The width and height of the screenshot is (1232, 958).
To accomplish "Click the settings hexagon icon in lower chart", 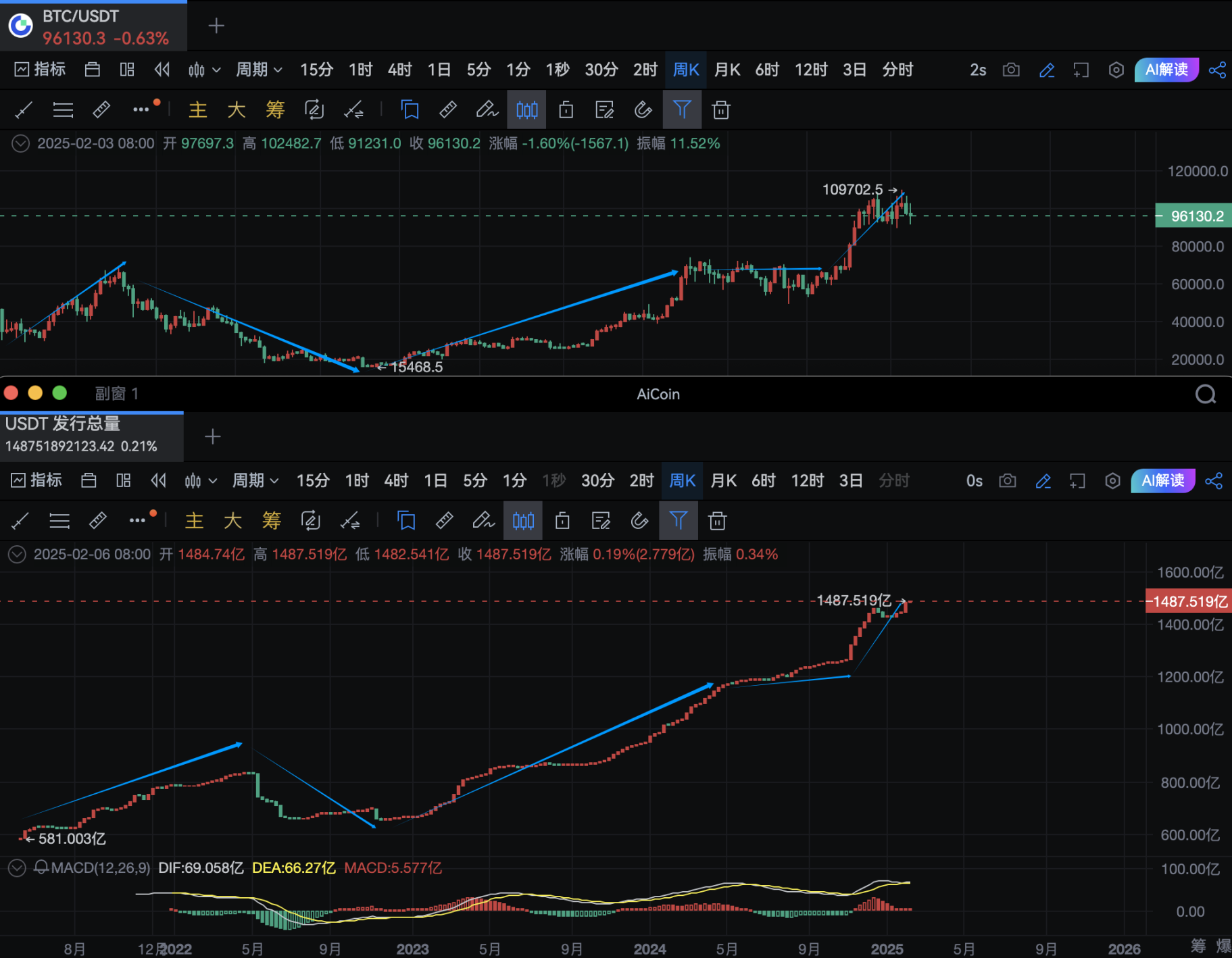I will [x=1112, y=480].
